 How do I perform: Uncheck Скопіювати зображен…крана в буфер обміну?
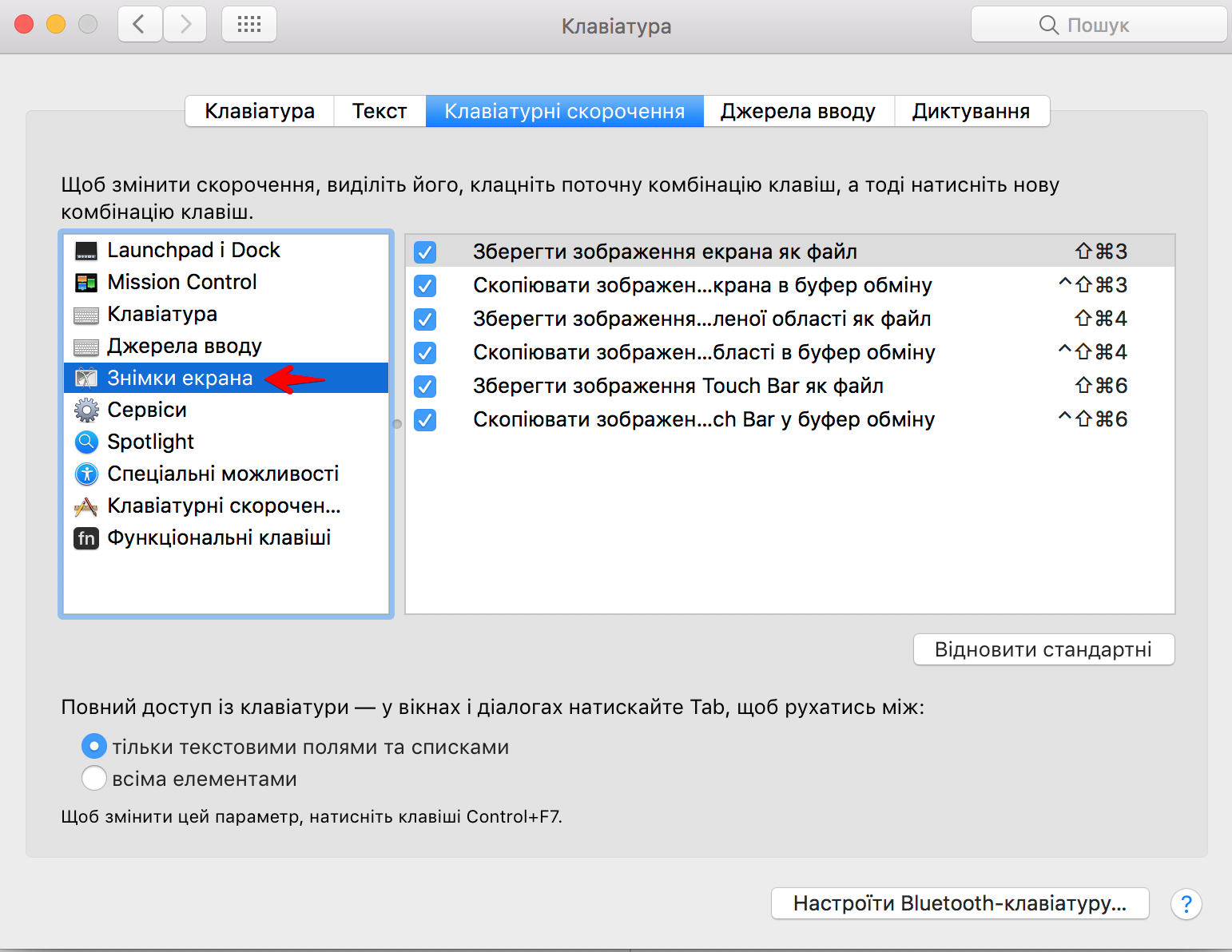pyautogui.click(x=425, y=286)
